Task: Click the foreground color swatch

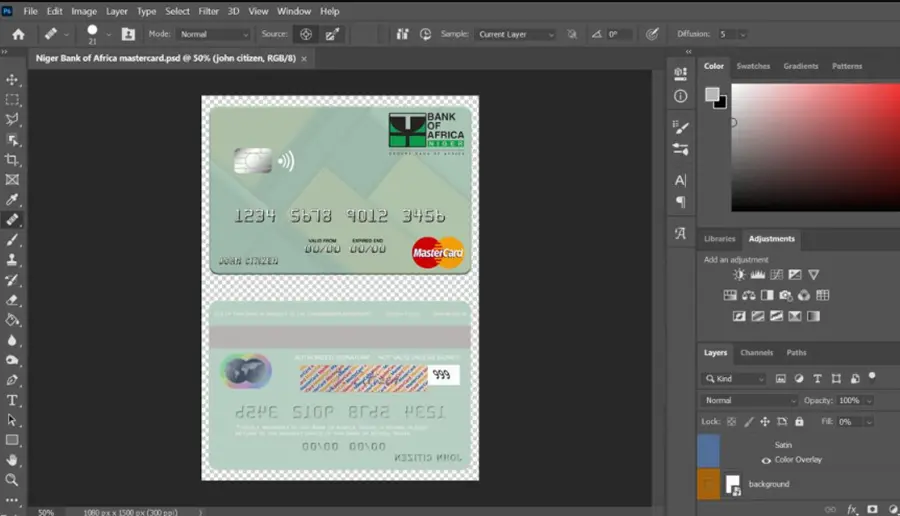Action: 712,95
